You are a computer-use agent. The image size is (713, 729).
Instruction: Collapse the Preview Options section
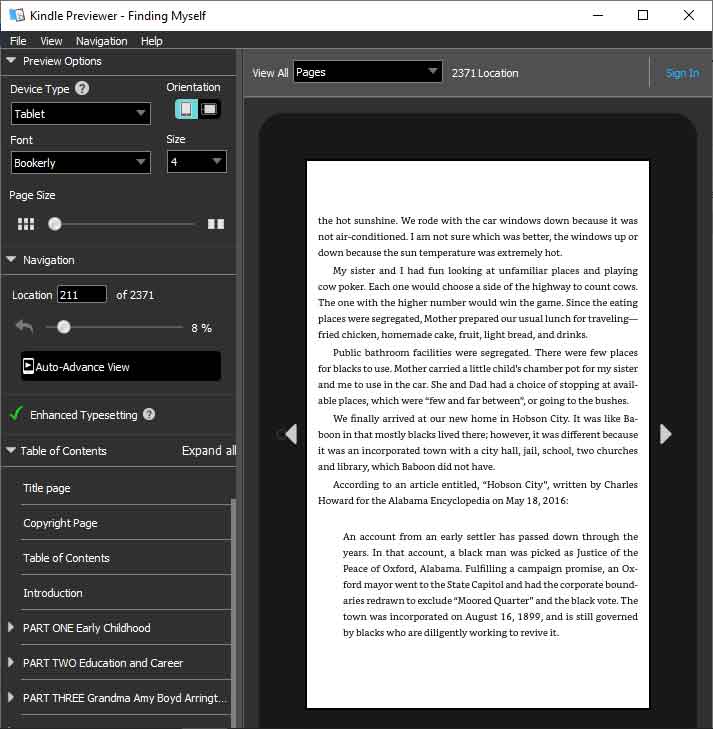coord(11,60)
